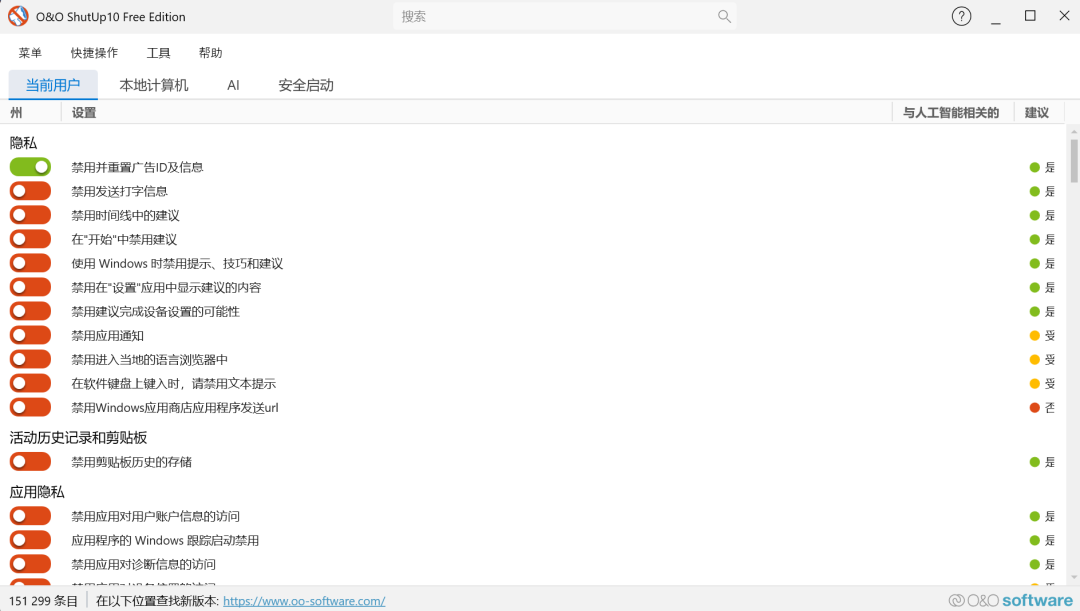The image size is (1080, 611).
Task: Enable the 禁用时间线中的建议 toggle
Action: point(30,215)
